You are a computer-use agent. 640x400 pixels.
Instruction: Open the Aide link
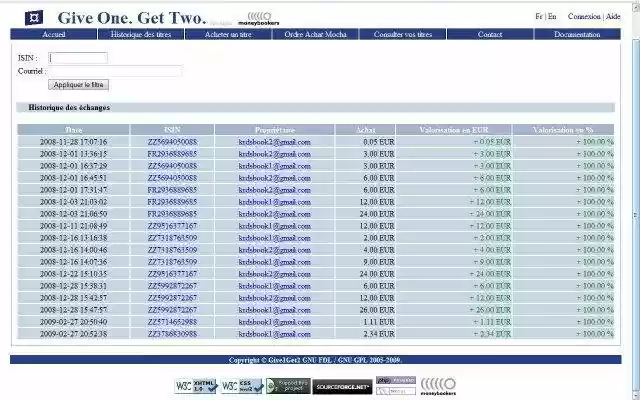pos(613,17)
